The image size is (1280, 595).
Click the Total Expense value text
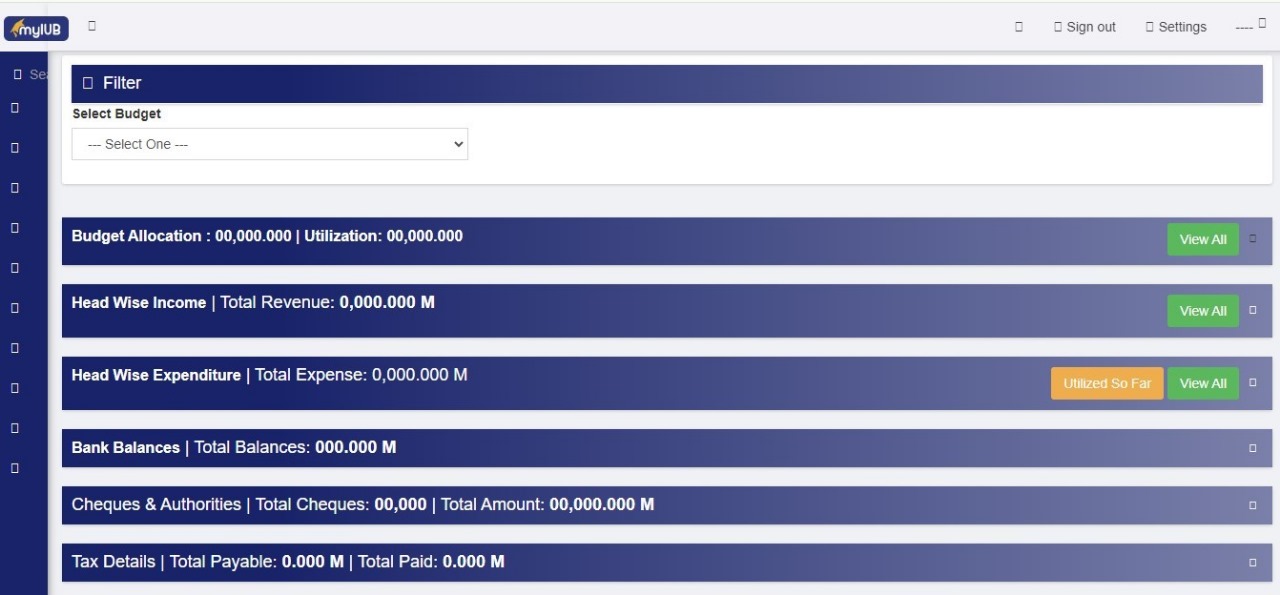(x=420, y=375)
